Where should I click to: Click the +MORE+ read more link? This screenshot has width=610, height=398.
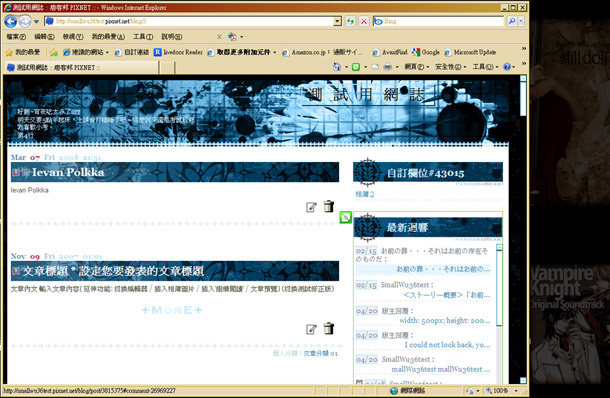172,310
